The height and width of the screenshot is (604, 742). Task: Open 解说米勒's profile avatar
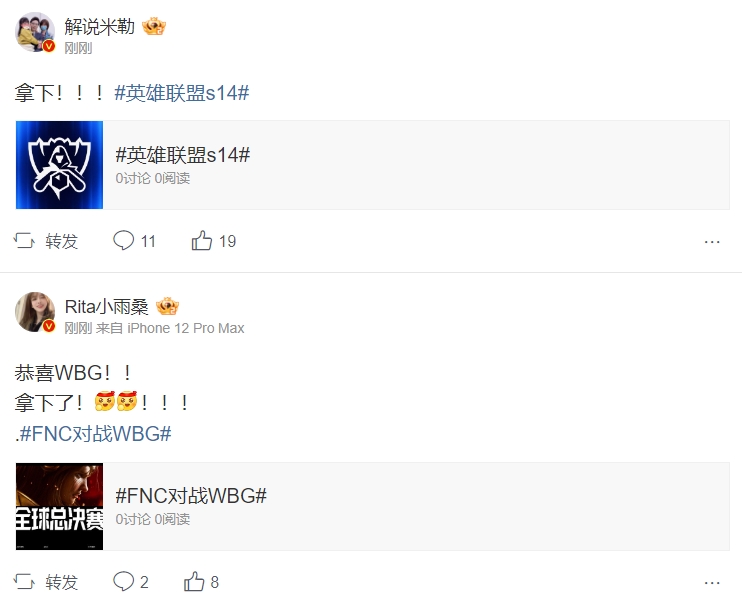pos(35,32)
